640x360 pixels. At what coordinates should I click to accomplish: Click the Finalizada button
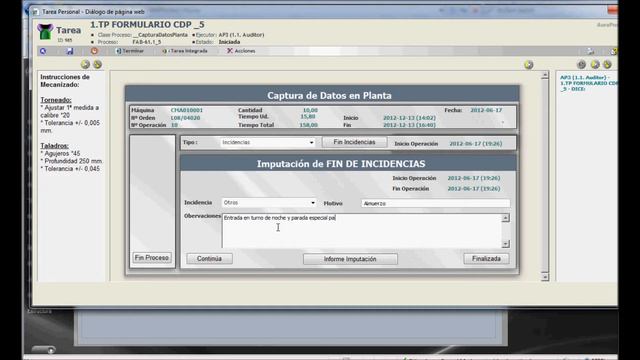[x=486, y=259]
